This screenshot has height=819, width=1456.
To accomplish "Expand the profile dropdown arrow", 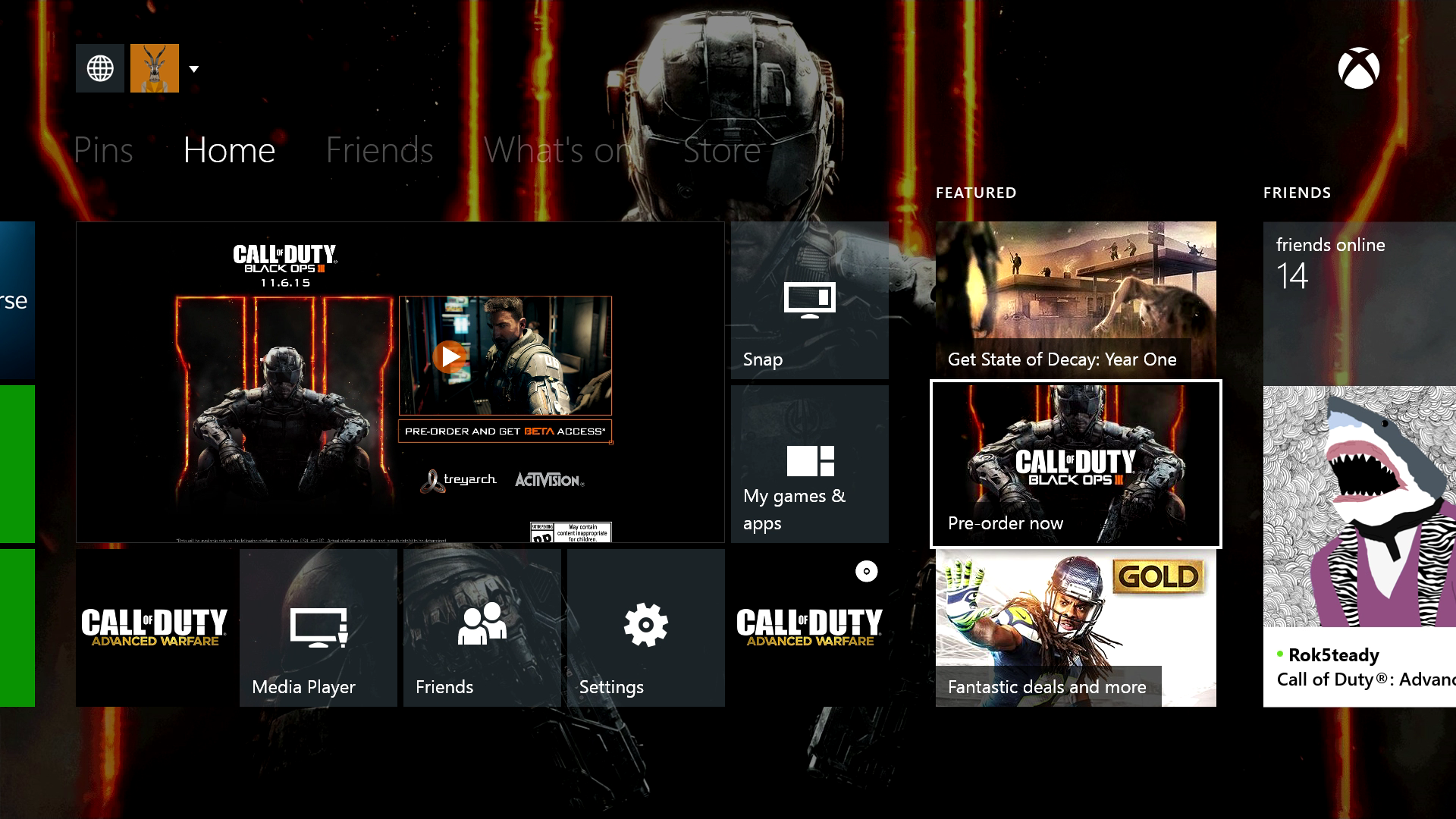I will tap(194, 69).
